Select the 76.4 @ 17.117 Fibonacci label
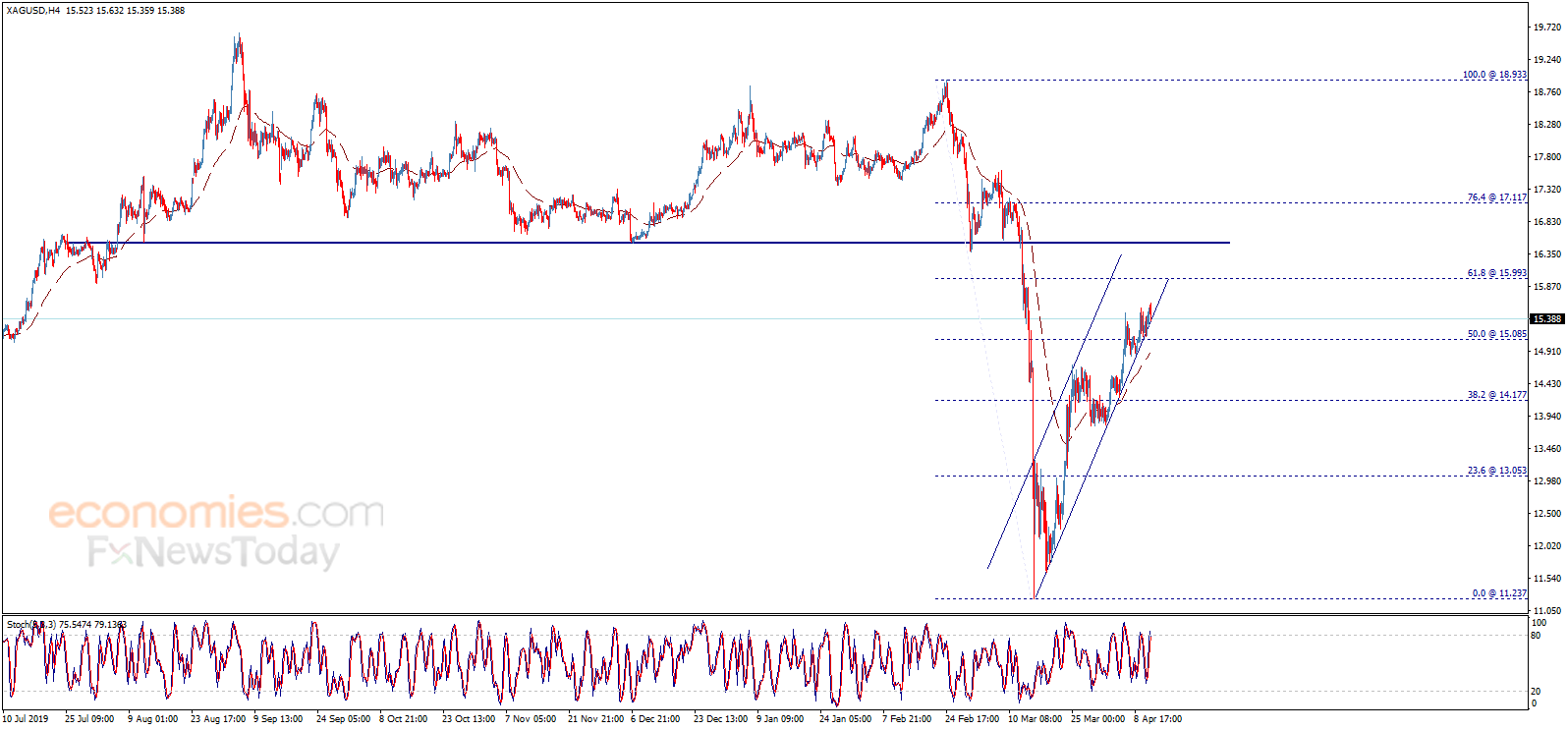Viewport: 1568px width, 730px height. click(1497, 197)
